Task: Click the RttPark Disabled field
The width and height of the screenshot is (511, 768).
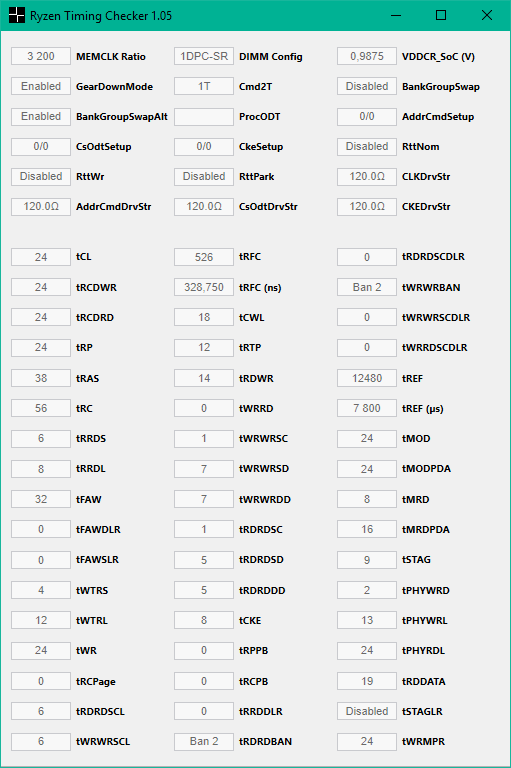Action: 204,176
